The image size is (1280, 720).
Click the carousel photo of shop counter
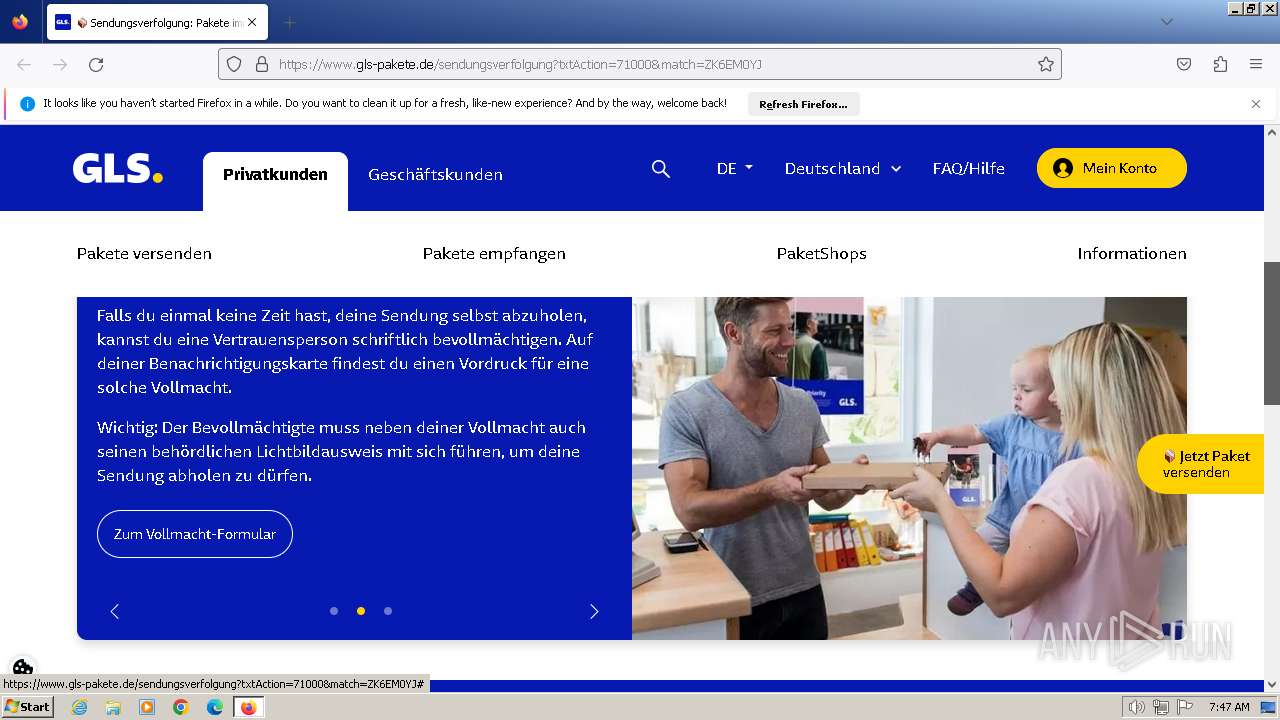pos(909,468)
